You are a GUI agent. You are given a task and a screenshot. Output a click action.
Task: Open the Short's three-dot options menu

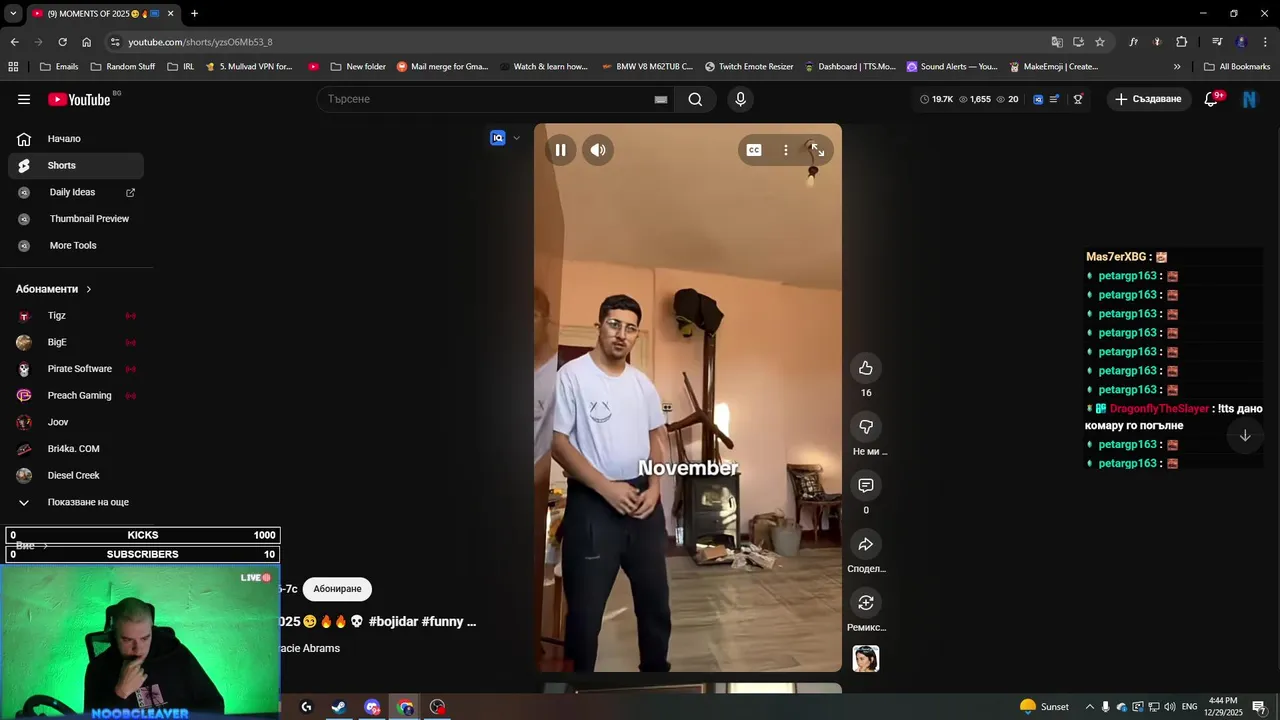pos(786,150)
